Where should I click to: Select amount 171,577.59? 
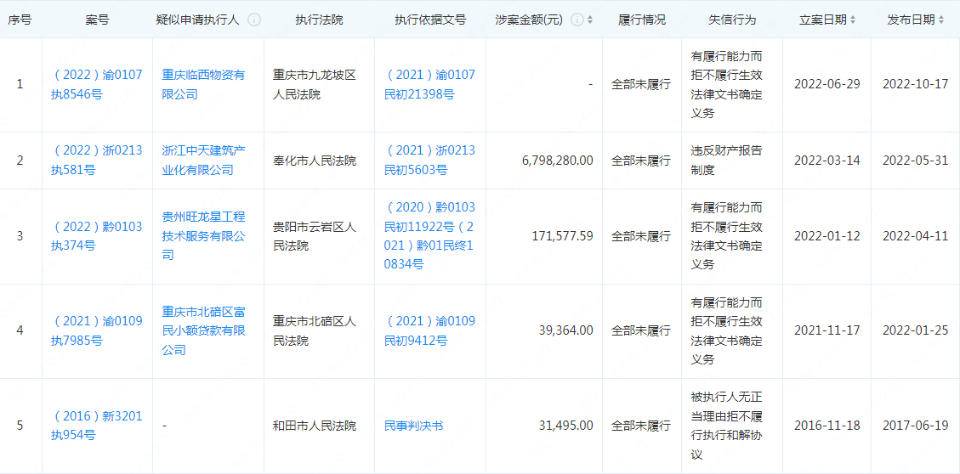click(564, 236)
